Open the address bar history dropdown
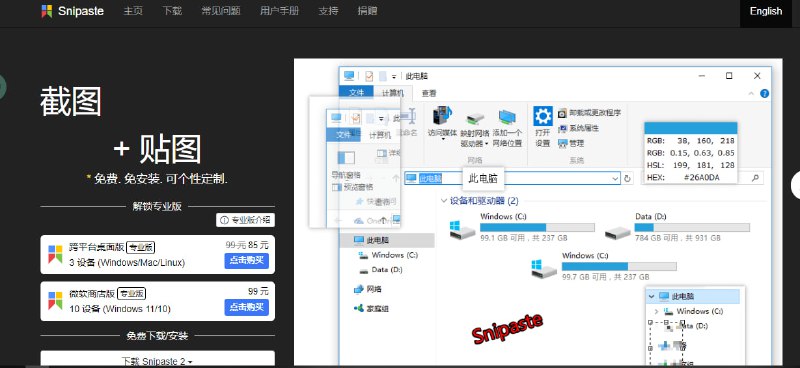The image size is (800, 368). 615,178
